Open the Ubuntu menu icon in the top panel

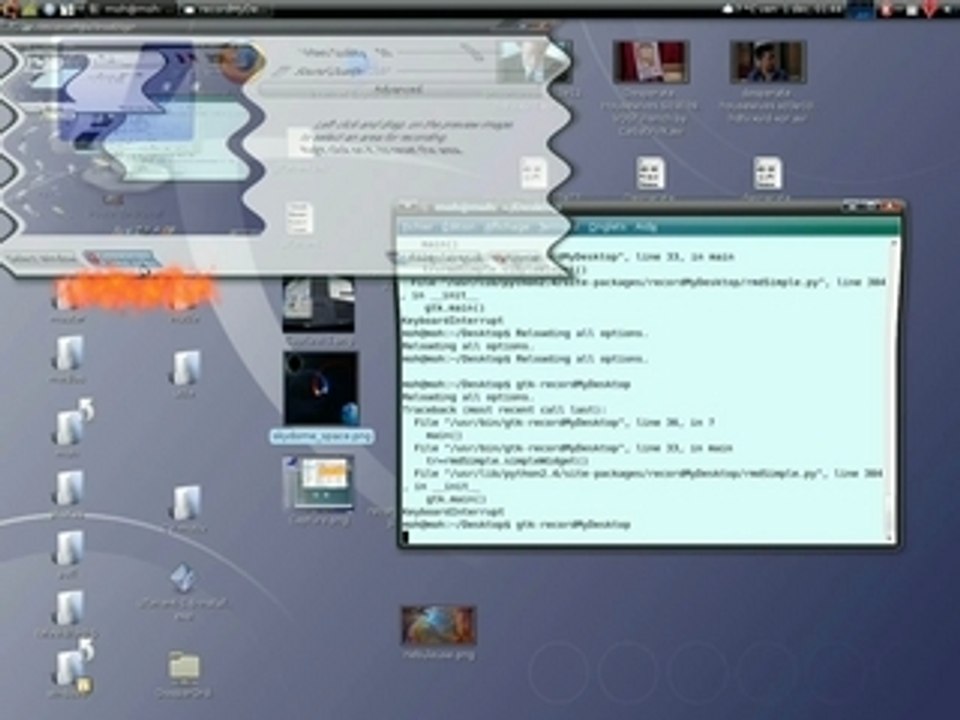pyautogui.click(x=10, y=9)
